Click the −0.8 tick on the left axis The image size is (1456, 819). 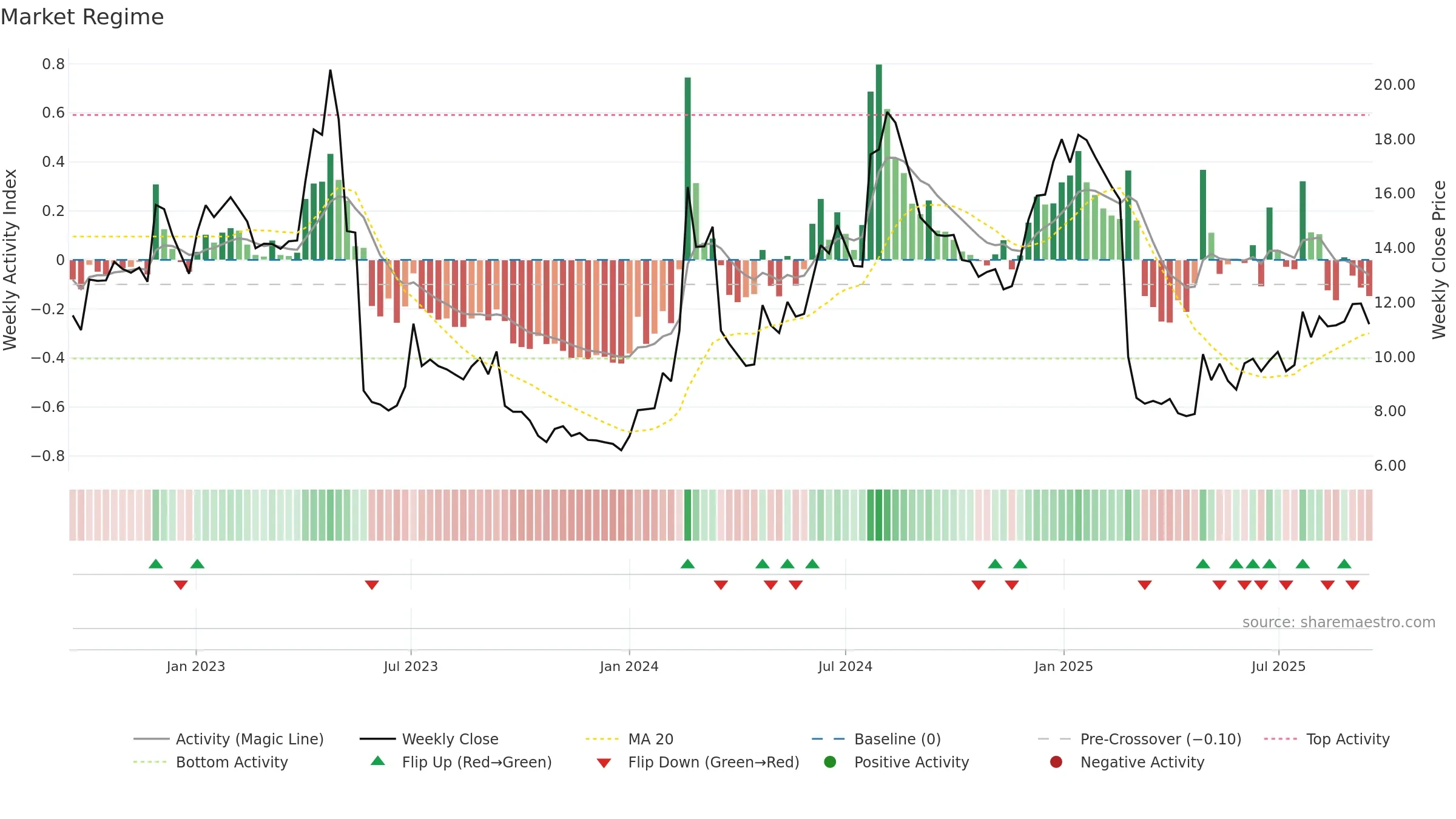[x=48, y=456]
